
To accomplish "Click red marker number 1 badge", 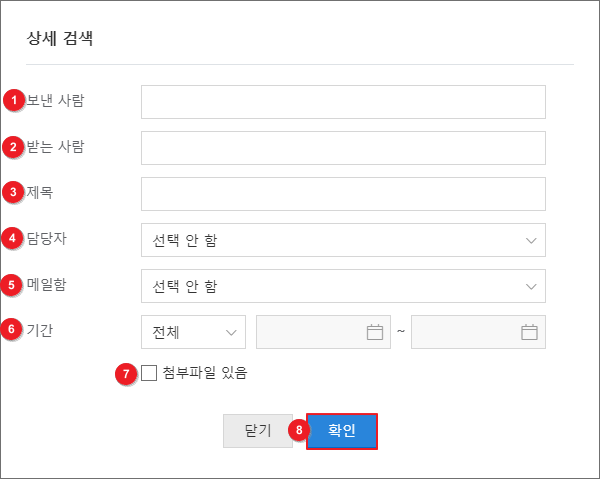I will [14, 100].
